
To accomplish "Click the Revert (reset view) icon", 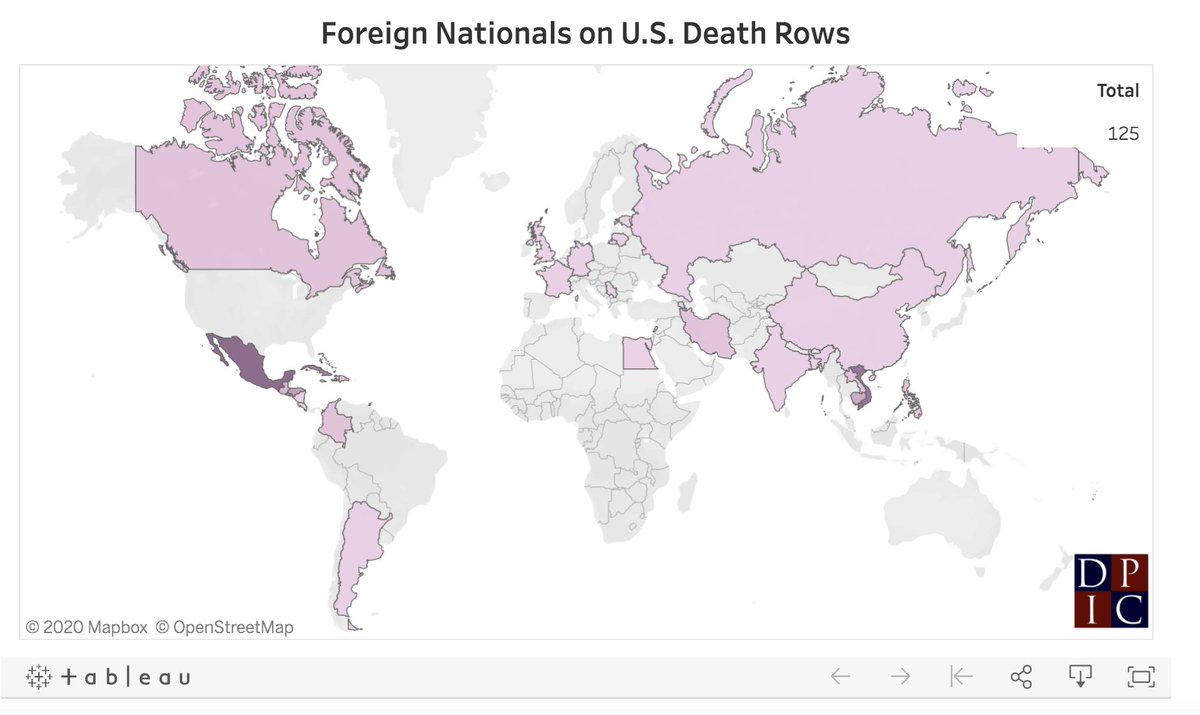I will pos(961,677).
